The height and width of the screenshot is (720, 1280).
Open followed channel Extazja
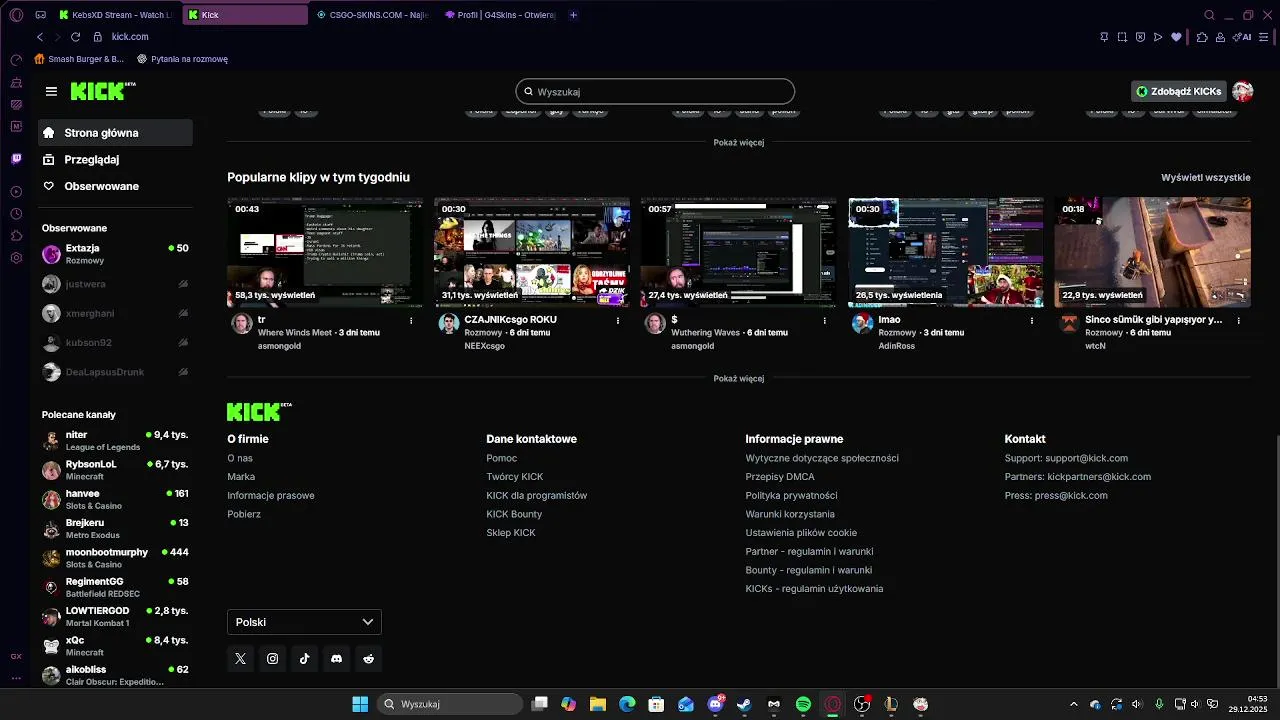pos(116,254)
